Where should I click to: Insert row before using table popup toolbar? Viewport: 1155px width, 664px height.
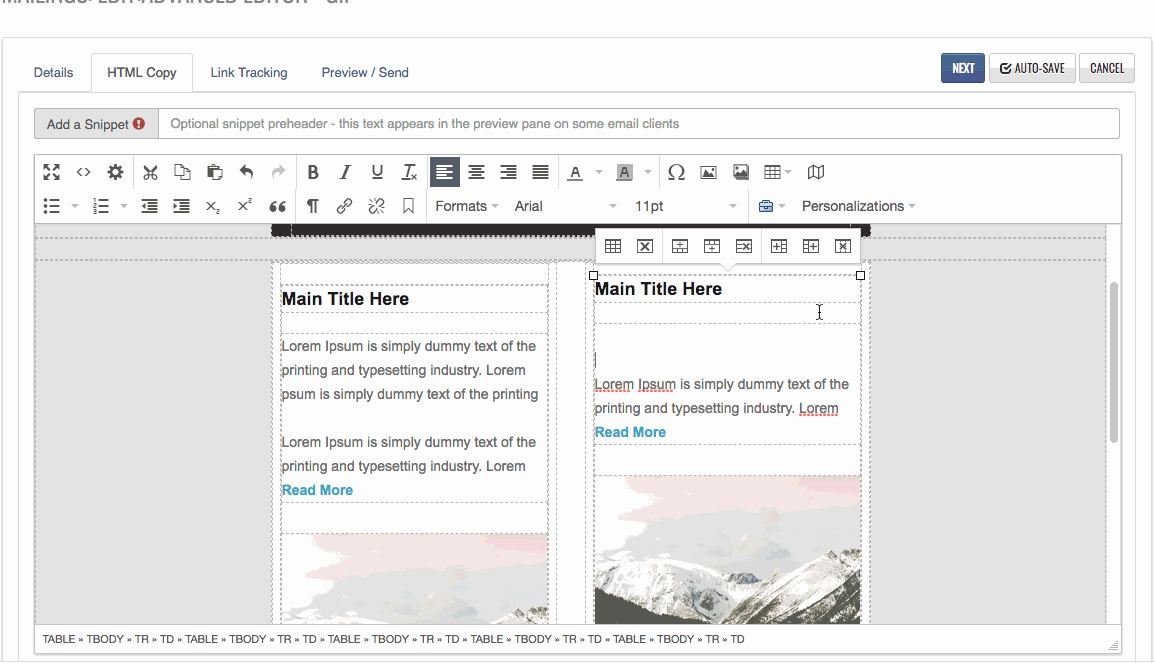pyautogui.click(x=679, y=246)
